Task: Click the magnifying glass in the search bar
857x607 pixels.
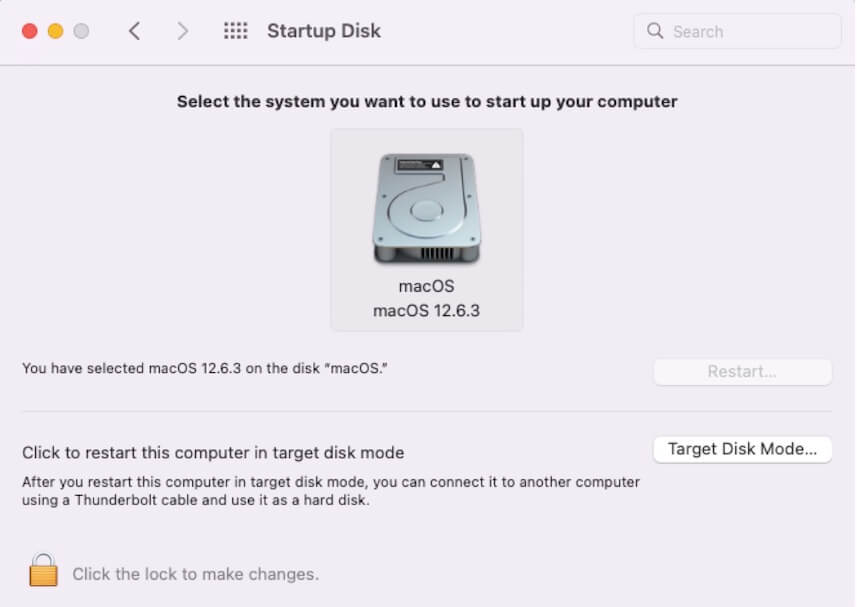Action: point(655,31)
